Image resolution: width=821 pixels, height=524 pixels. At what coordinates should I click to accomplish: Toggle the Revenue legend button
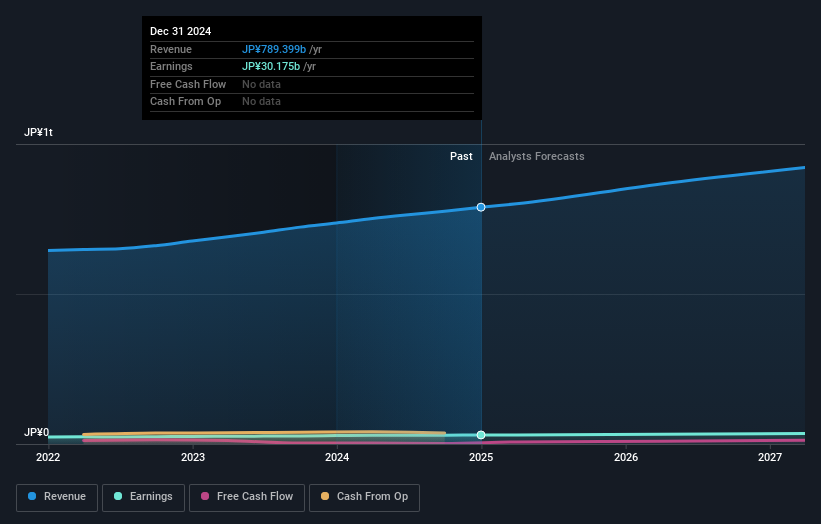tap(57, 497)
